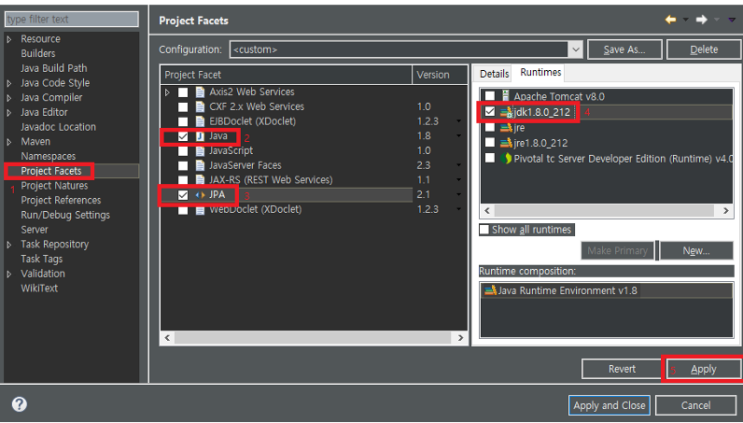The image size is (743, 423).
Task: Expand the Maven tree node
Action: pyautogui.click(x=9, y=142)
